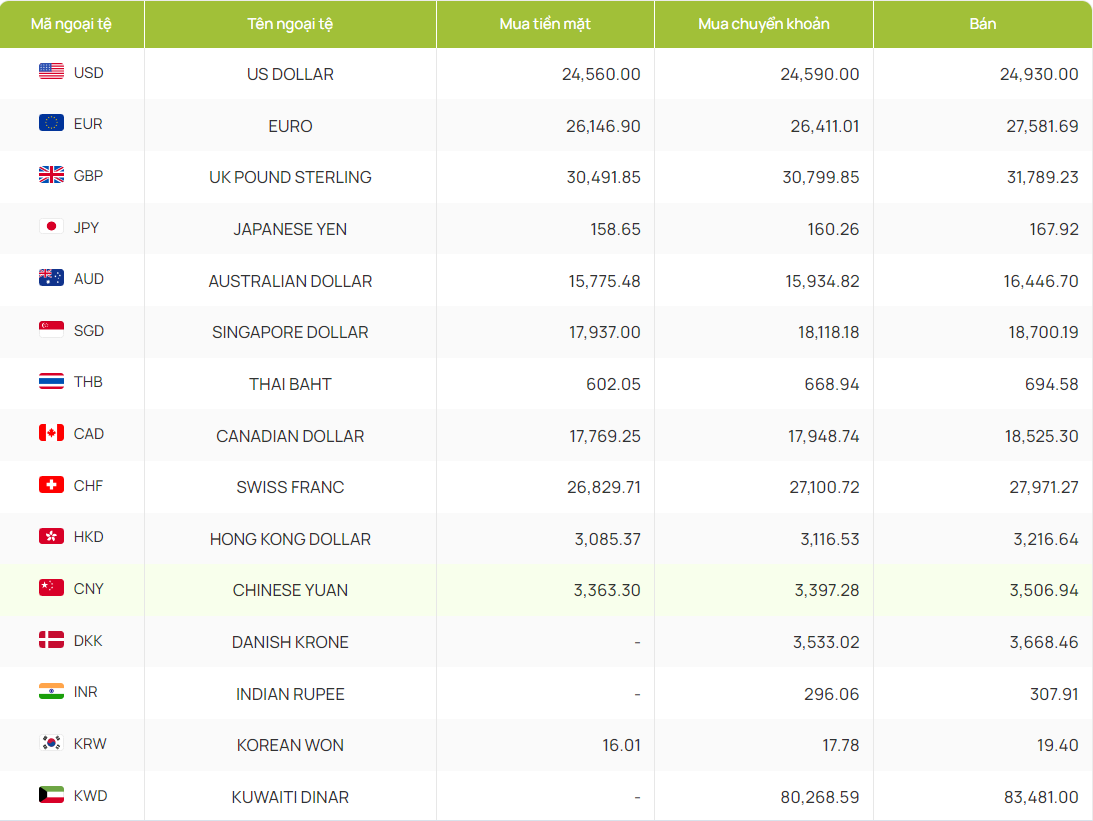Click the CHINESE YUAN currency name
This screenshot has width=1093, height=821.
290,590
